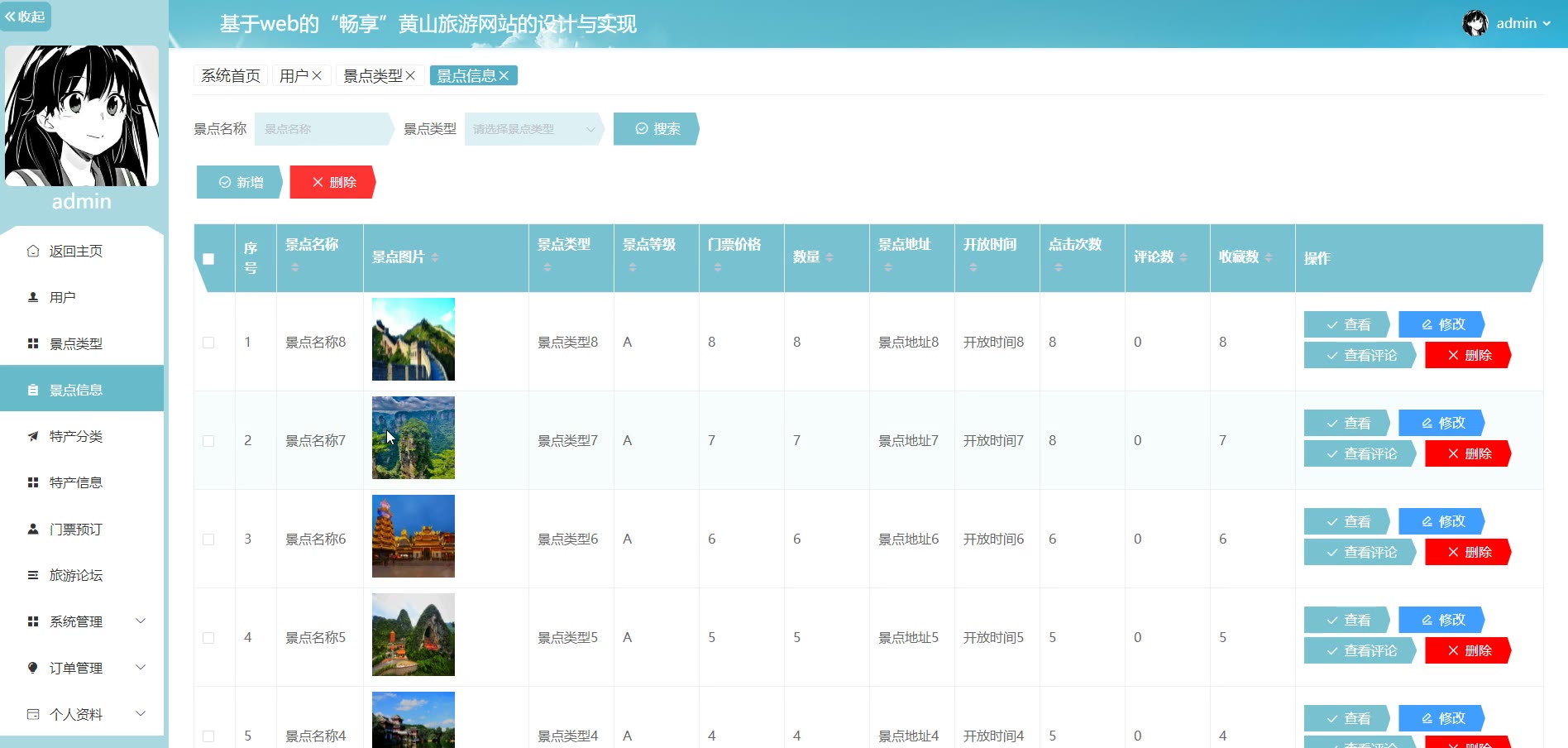Image resolution: width=1568 pixels, height=748 pixels.
Task: Switch to the 用户 tab
Action: [x=294, y=76]
